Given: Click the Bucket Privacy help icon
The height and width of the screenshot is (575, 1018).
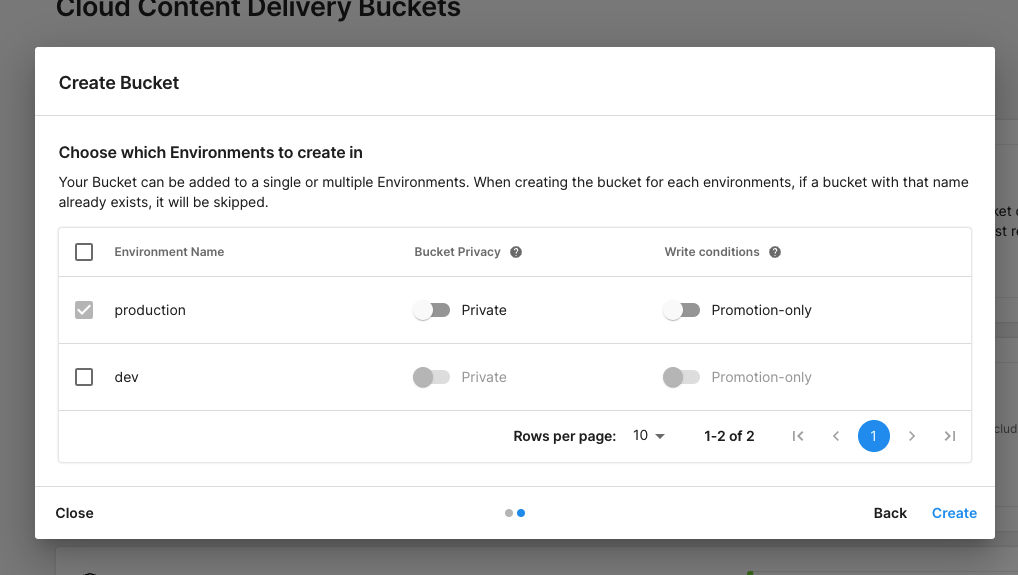Looking at the screenshot, I should click(x=516, y=252).
